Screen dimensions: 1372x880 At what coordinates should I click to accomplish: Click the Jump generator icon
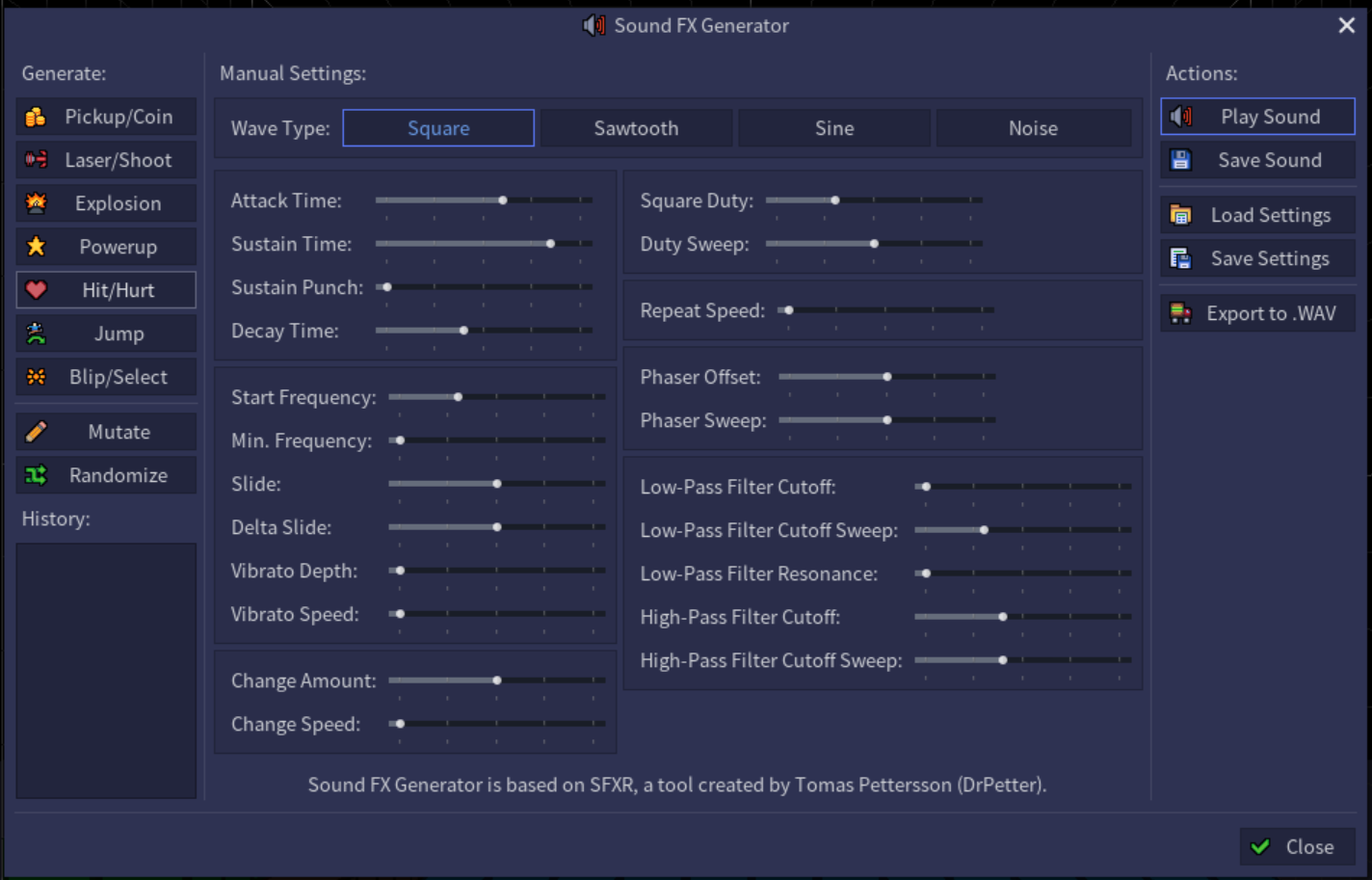click(36, 333)
